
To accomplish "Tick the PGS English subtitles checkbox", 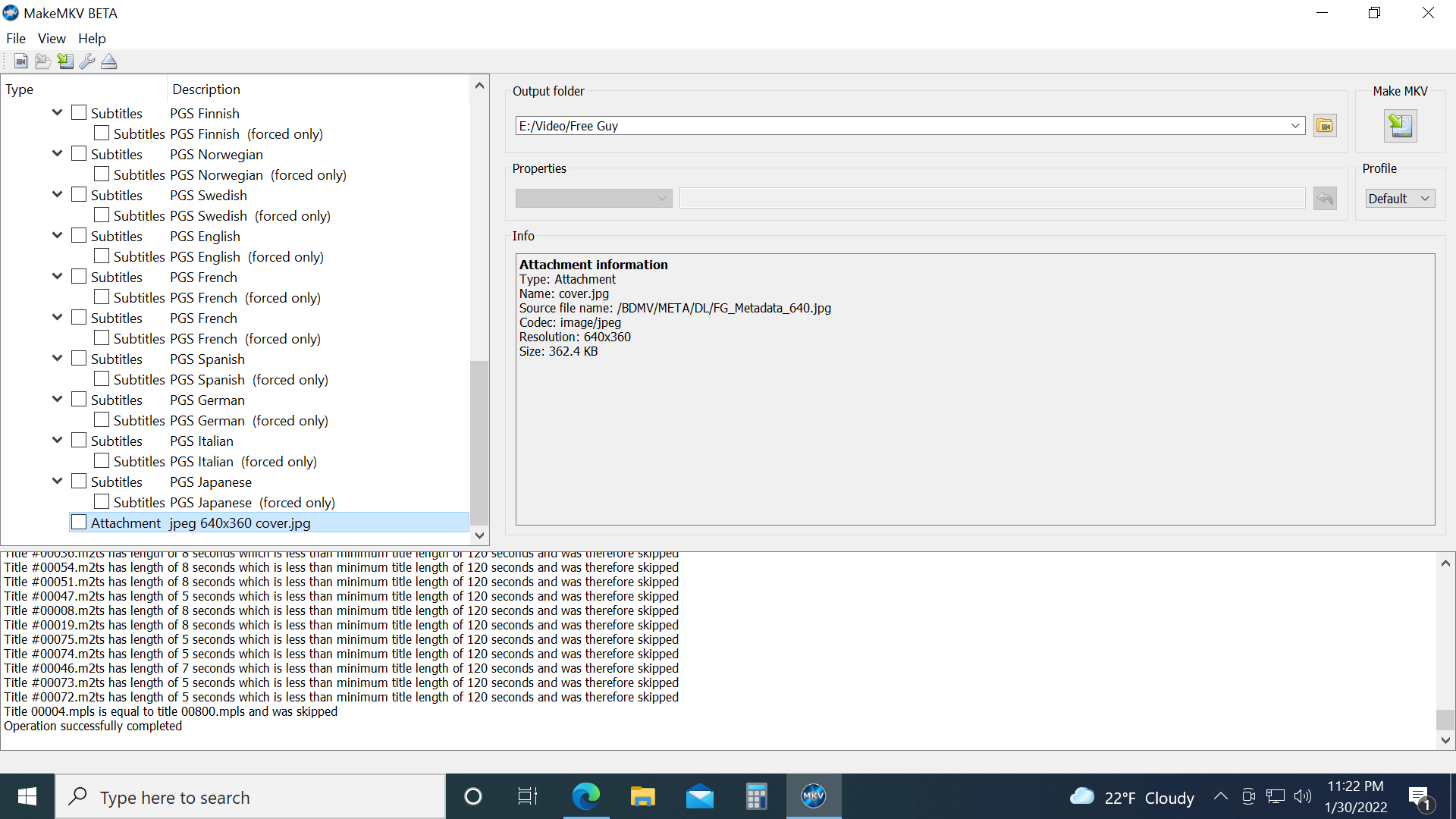I will [x=79, y=235].
